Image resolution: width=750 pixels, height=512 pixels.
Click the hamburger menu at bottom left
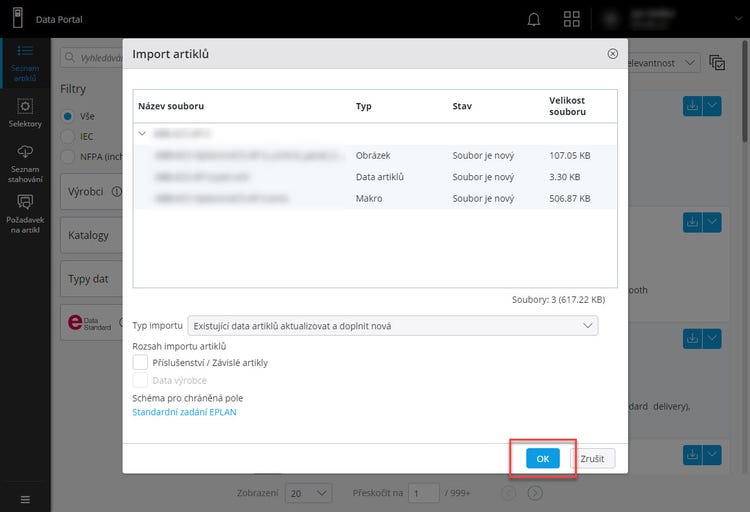coord(25,499)
